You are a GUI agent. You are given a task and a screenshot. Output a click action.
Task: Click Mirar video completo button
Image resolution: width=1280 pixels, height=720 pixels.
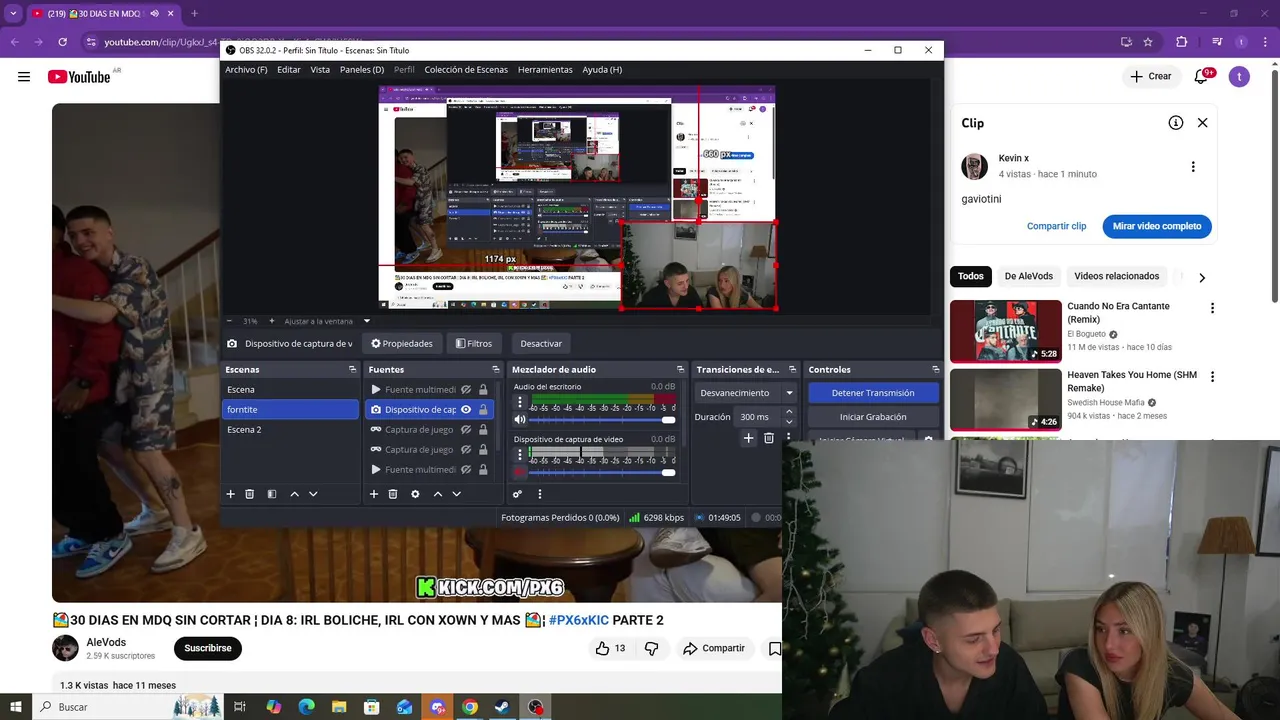click(1157, 226)
